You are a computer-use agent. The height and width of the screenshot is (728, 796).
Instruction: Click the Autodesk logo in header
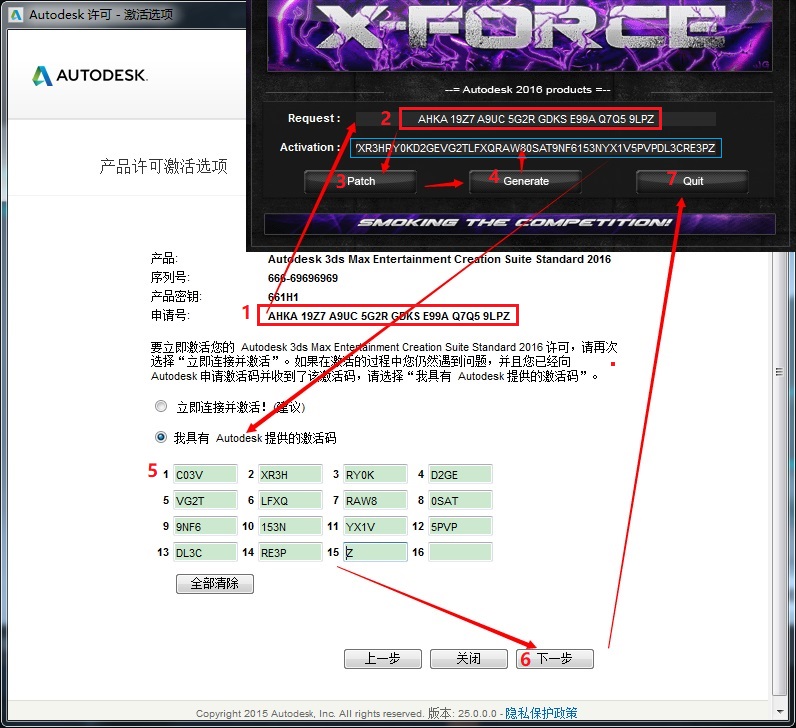(90, 76)
